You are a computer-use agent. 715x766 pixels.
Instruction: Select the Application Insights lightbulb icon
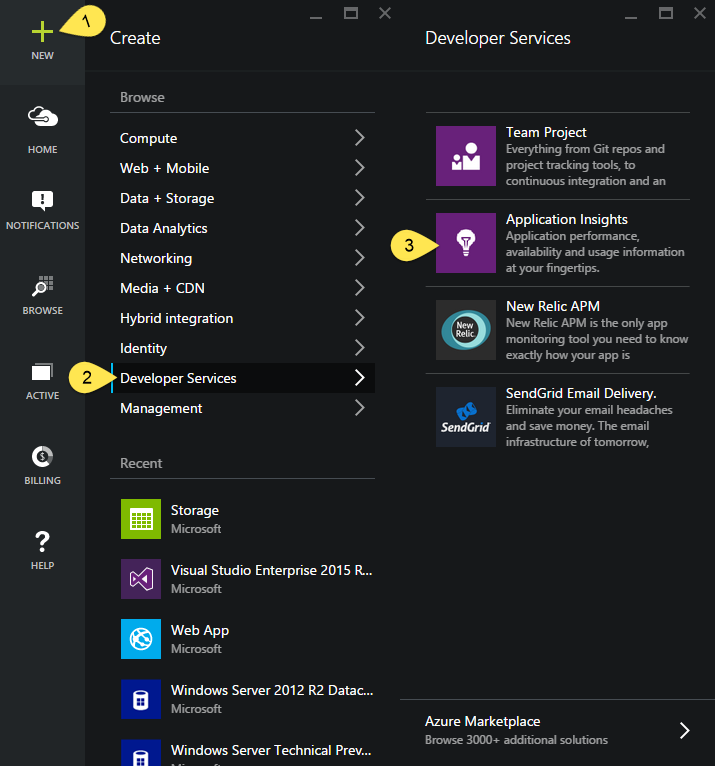tap(466, 243)
